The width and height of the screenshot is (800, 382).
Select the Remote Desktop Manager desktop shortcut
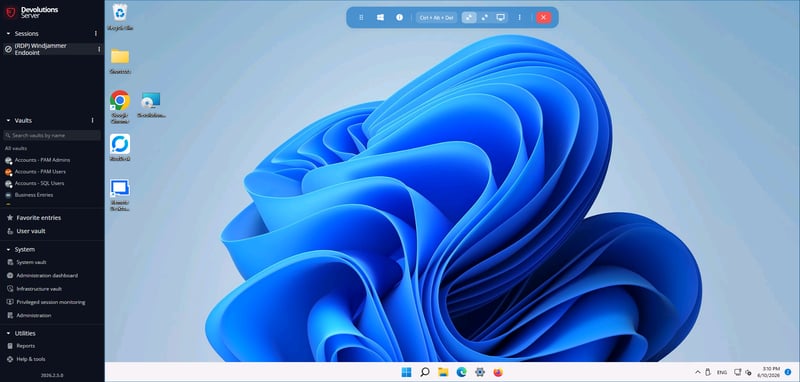click(x=120, y=194)
